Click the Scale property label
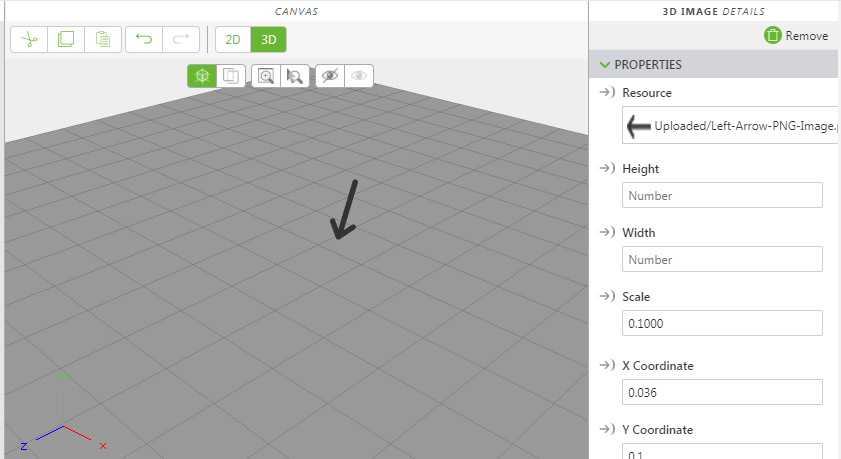 click(636, 297)
